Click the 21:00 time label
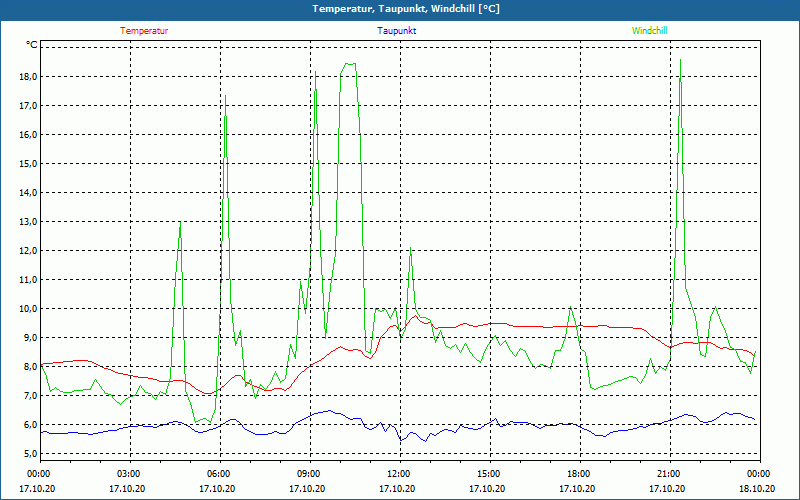 click(x=669, y=474)
